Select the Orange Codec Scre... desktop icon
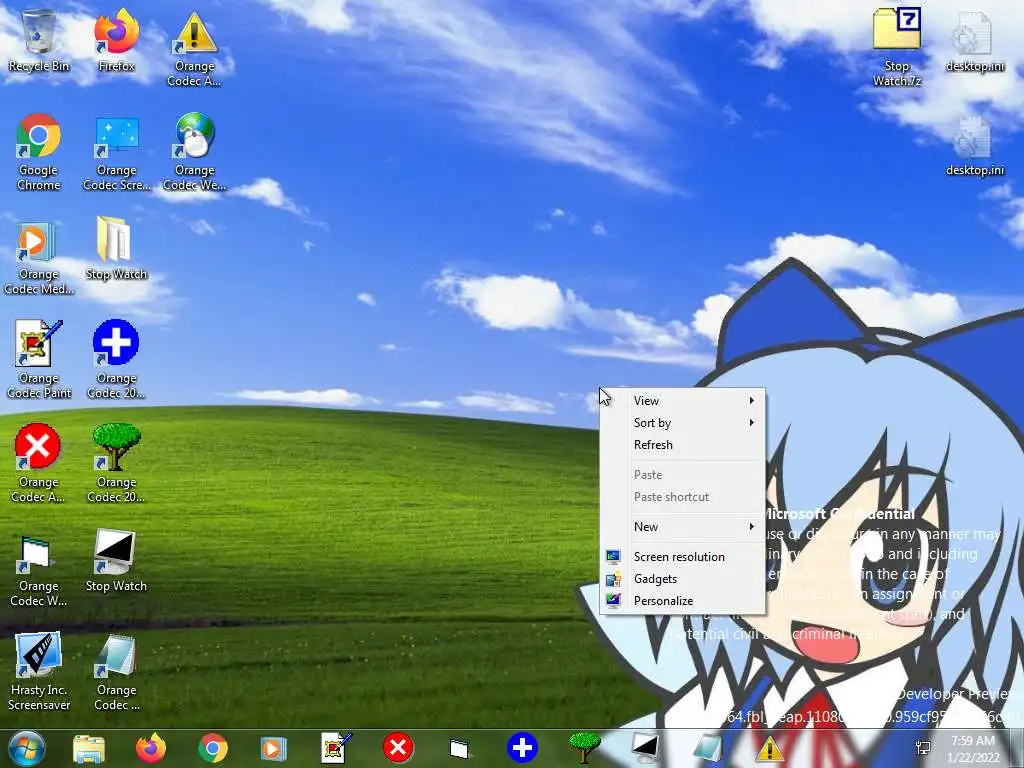 [116, 152]
